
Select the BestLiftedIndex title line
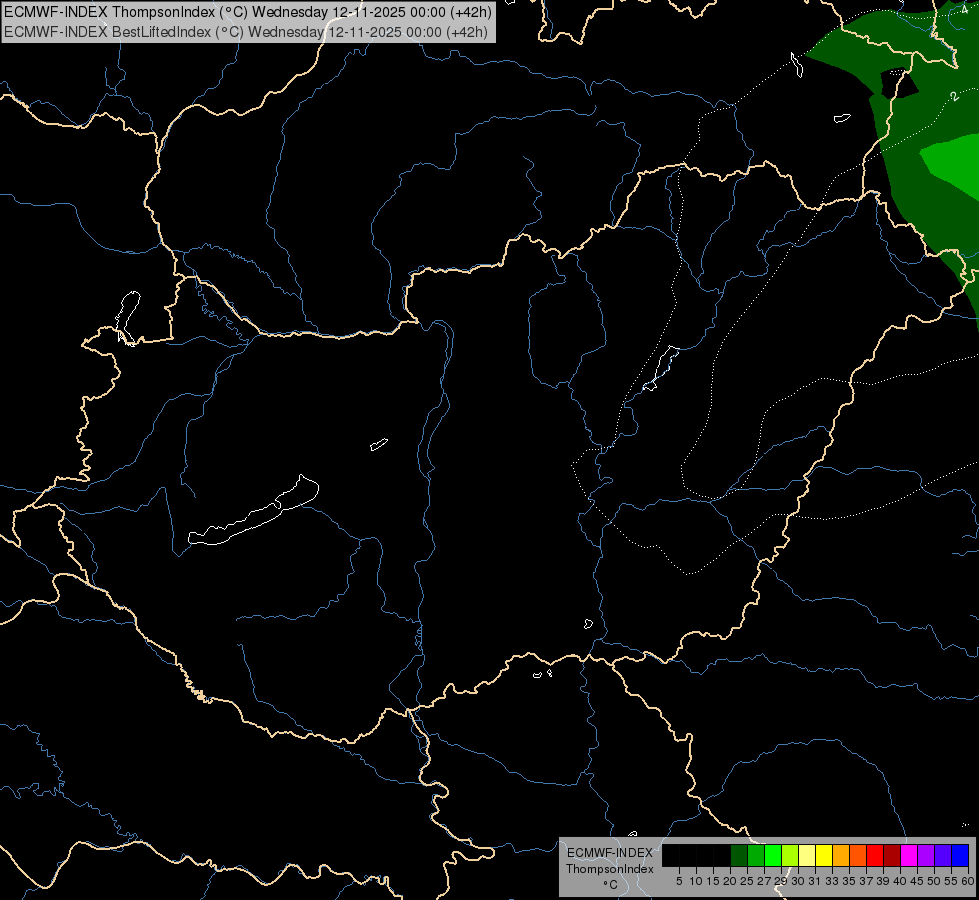[246, 32]
